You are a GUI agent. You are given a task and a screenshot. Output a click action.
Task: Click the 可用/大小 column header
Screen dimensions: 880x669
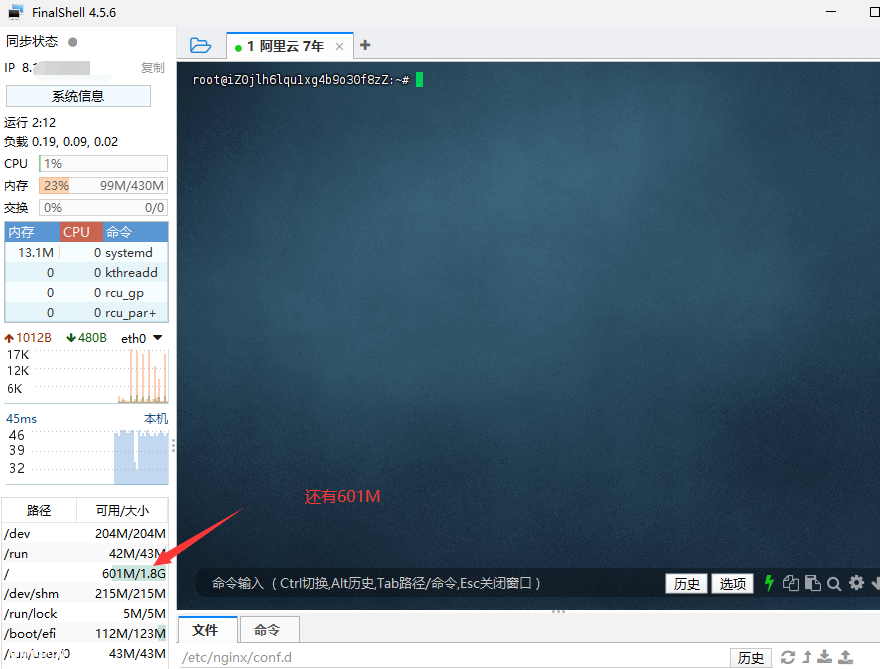pyautogui.click(x=122, y=510)
